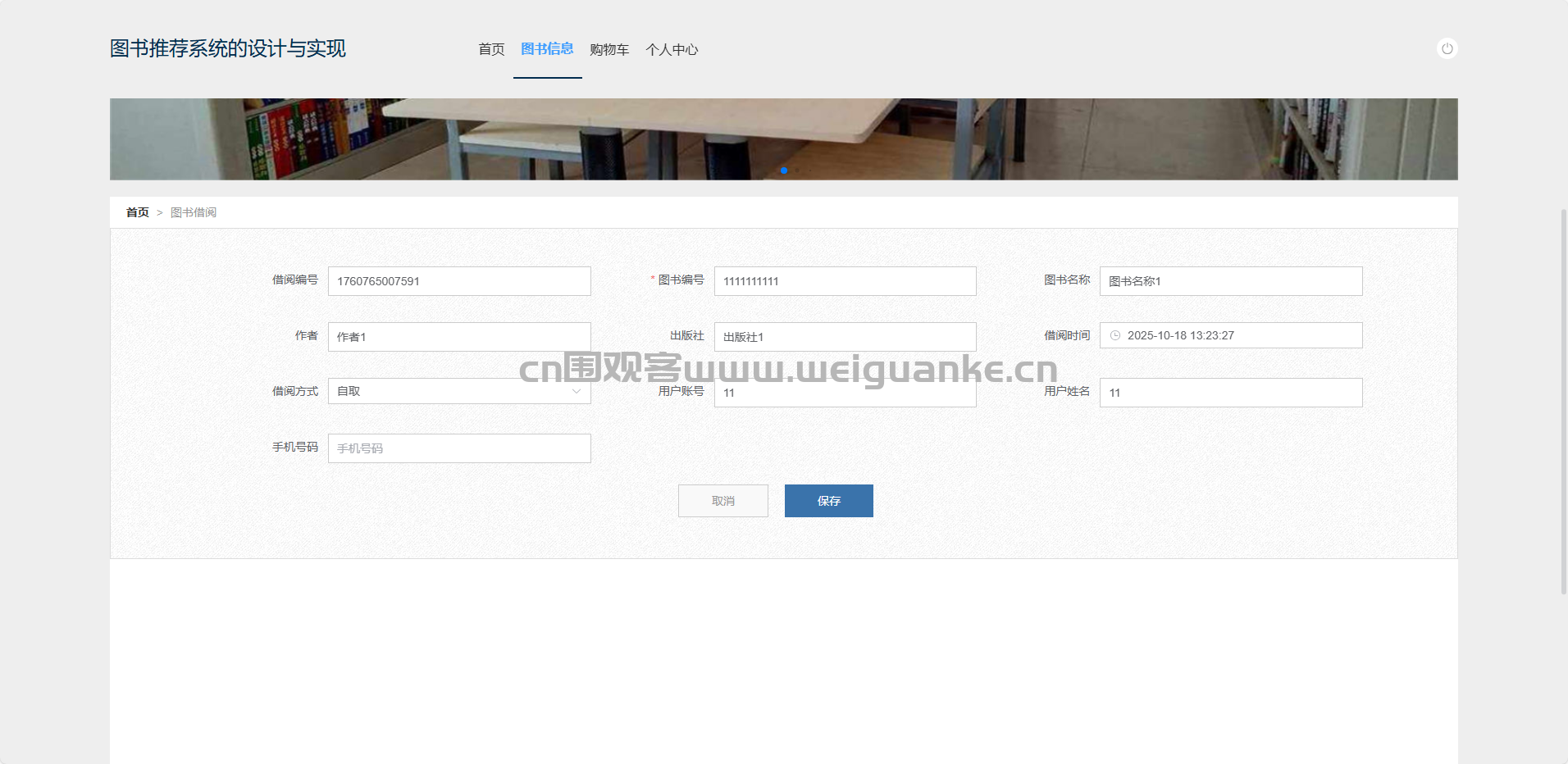Viewport: 1568px width, 764px height.
Task: Click the clock icon in 借阅时间 field
Action: tap(1115, 335)
